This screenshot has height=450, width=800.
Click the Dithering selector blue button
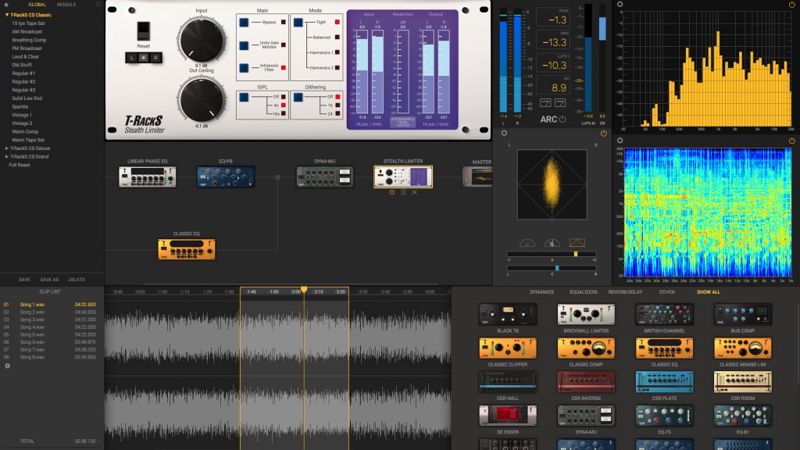click(298, 97)
